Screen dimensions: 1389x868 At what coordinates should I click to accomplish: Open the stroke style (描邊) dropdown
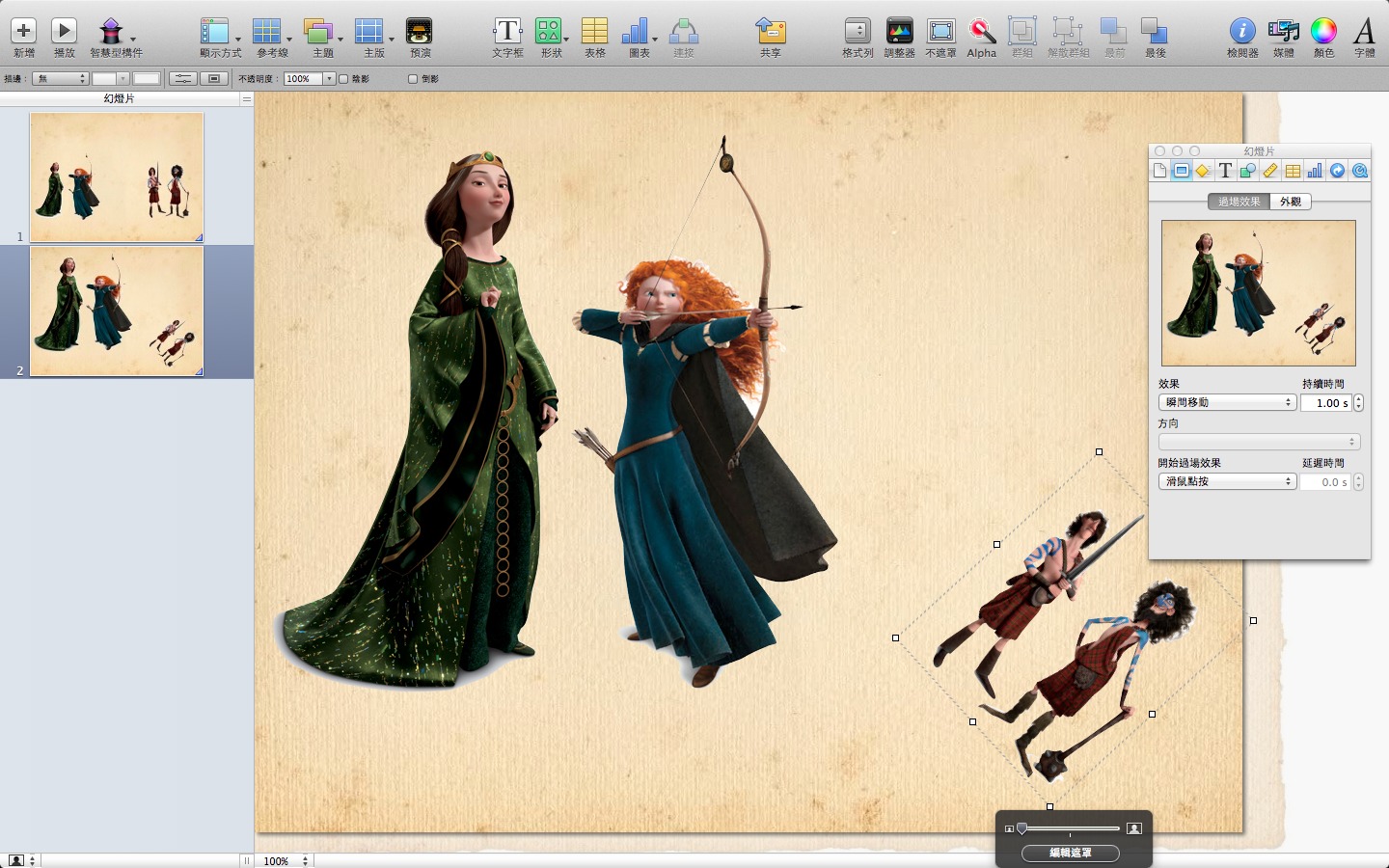coord(61,78)
